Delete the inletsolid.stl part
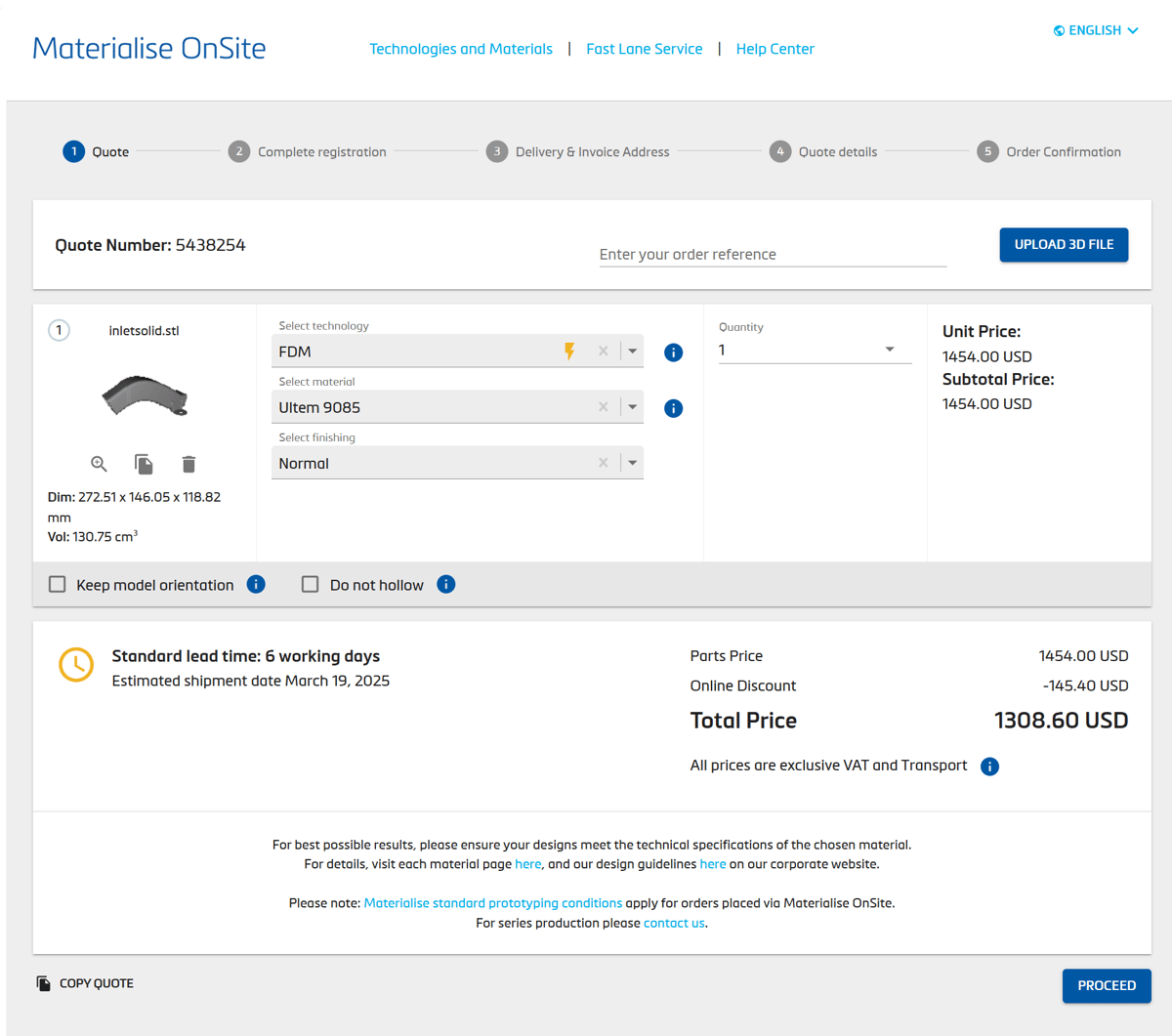The image size is (1172, 1036). [188, 464]
